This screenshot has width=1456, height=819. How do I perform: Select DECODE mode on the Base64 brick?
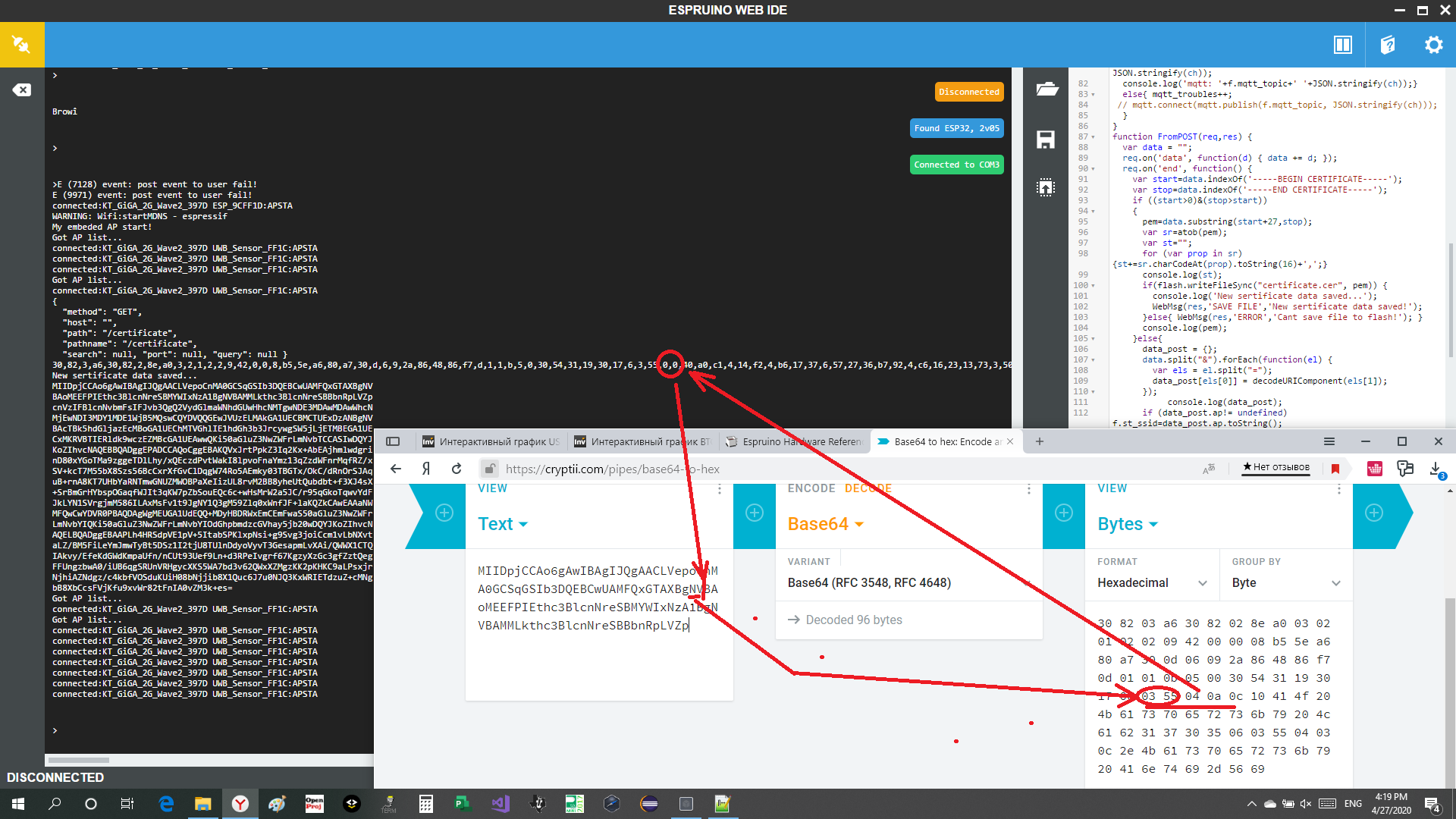tap(868, 488)
